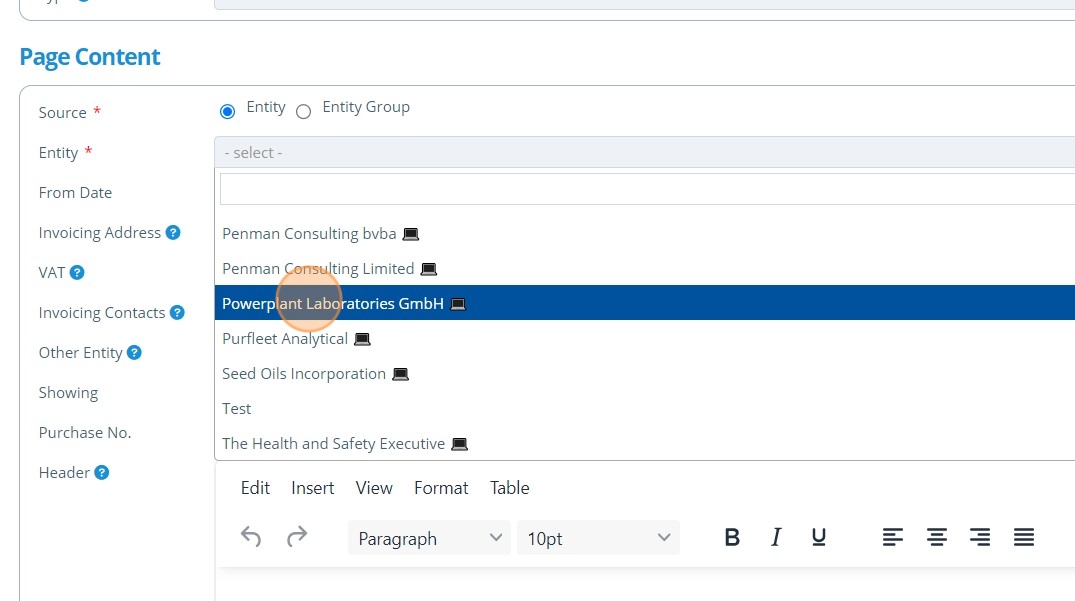Open the 10pt font size dropdown

[599, 538]
